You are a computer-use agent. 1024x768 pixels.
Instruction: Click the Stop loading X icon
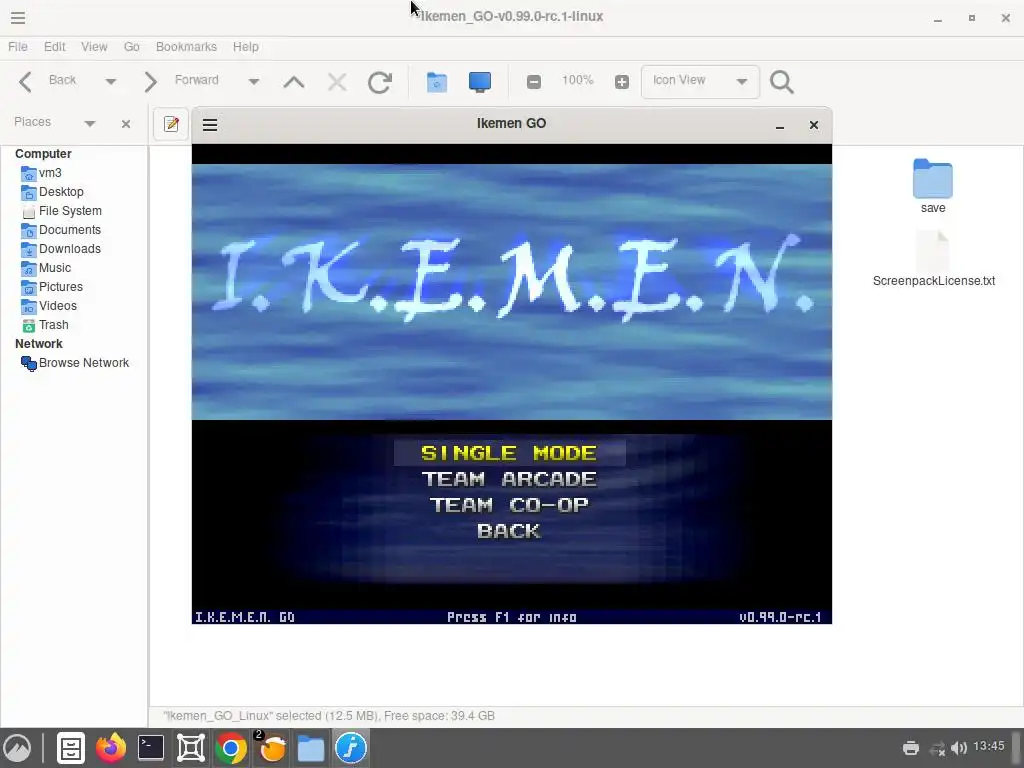pyautogui.click(x=337, y=82)
